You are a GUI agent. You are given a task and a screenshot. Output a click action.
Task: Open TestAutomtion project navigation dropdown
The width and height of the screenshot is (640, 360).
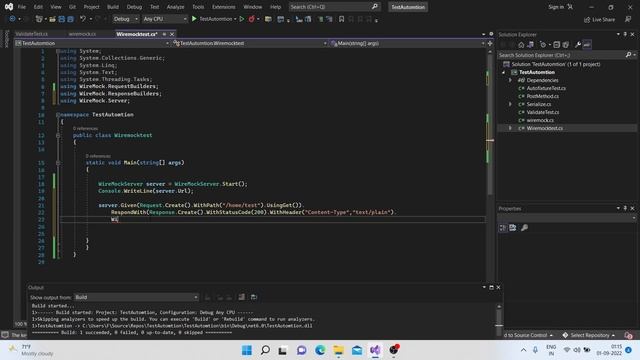(x=92, y=43)
